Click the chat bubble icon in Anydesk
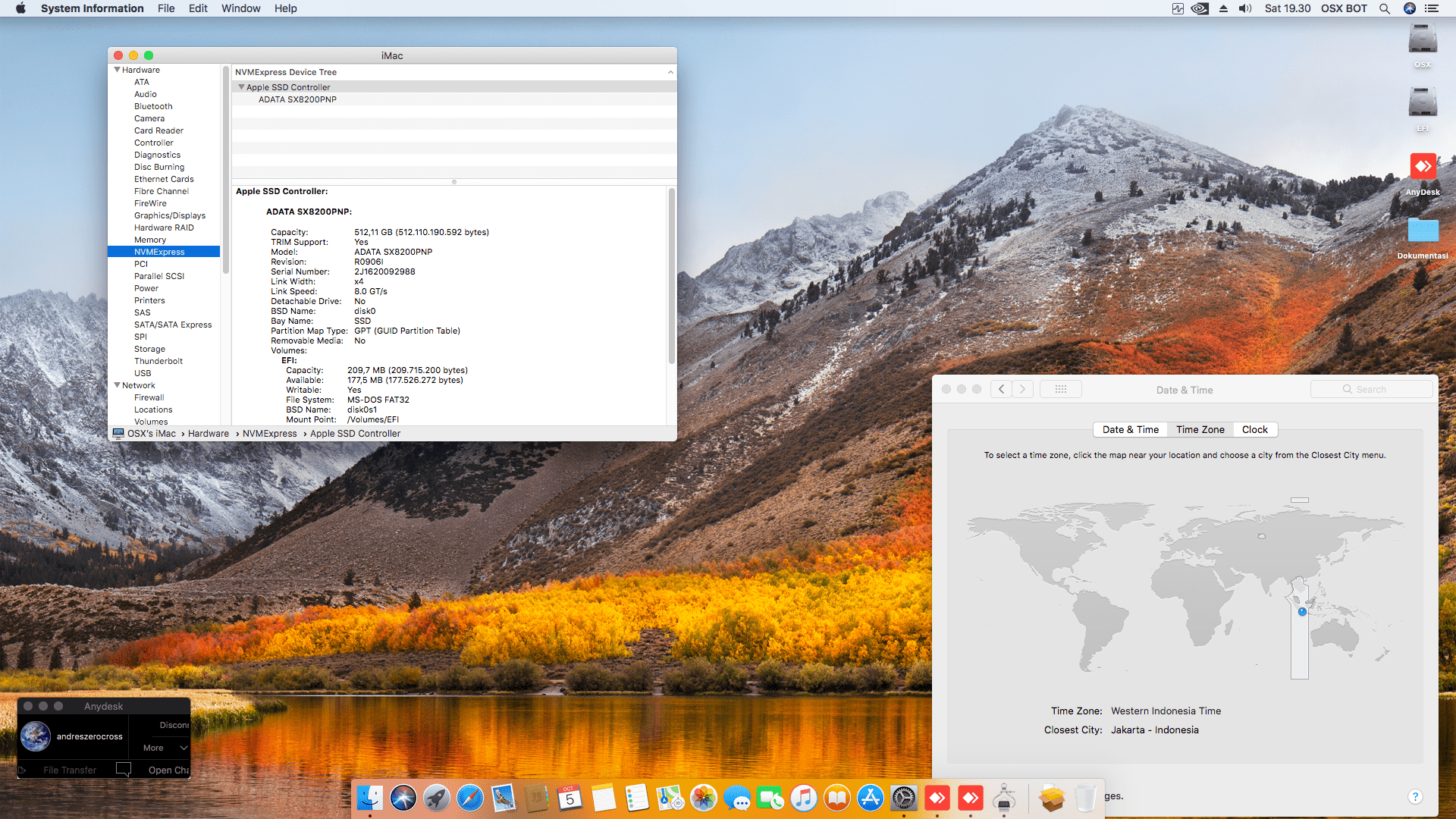Screen dimensions: 1456x819 124,770
